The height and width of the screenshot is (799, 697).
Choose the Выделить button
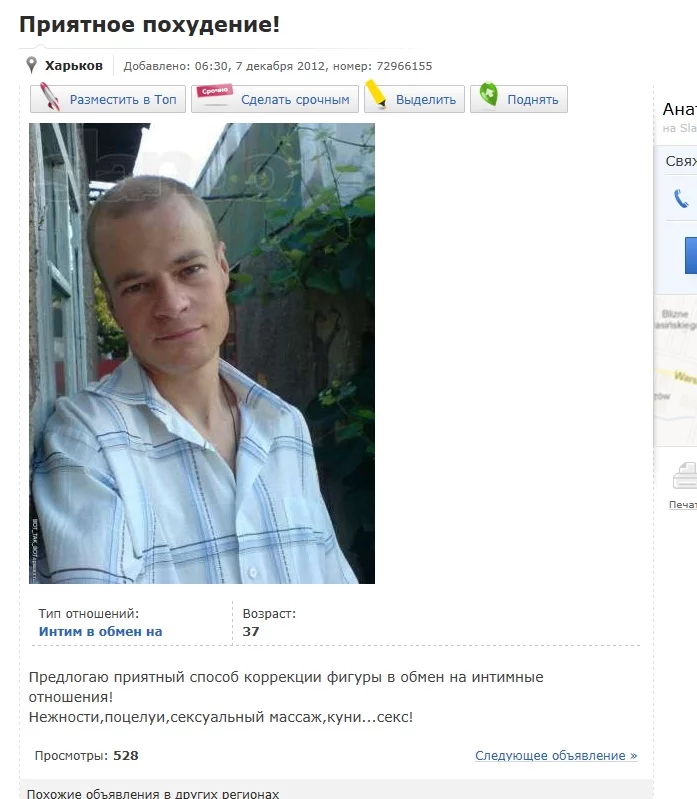pyautogui.click(x=414, y=99)
